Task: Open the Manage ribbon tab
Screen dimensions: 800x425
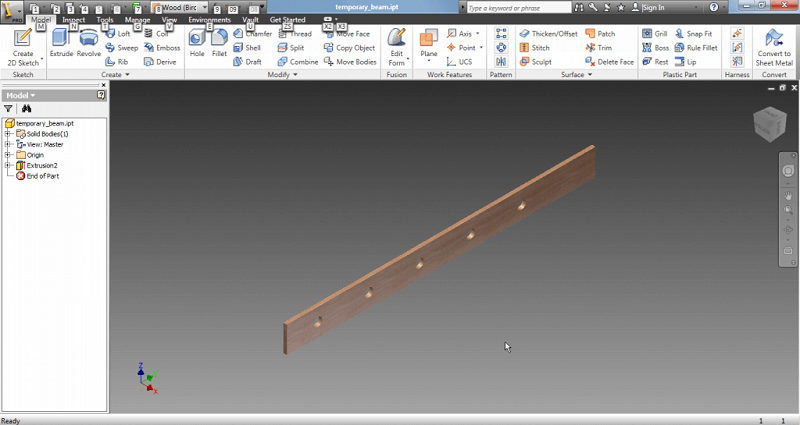Action: pyautogui.click(x=137, y=20)
